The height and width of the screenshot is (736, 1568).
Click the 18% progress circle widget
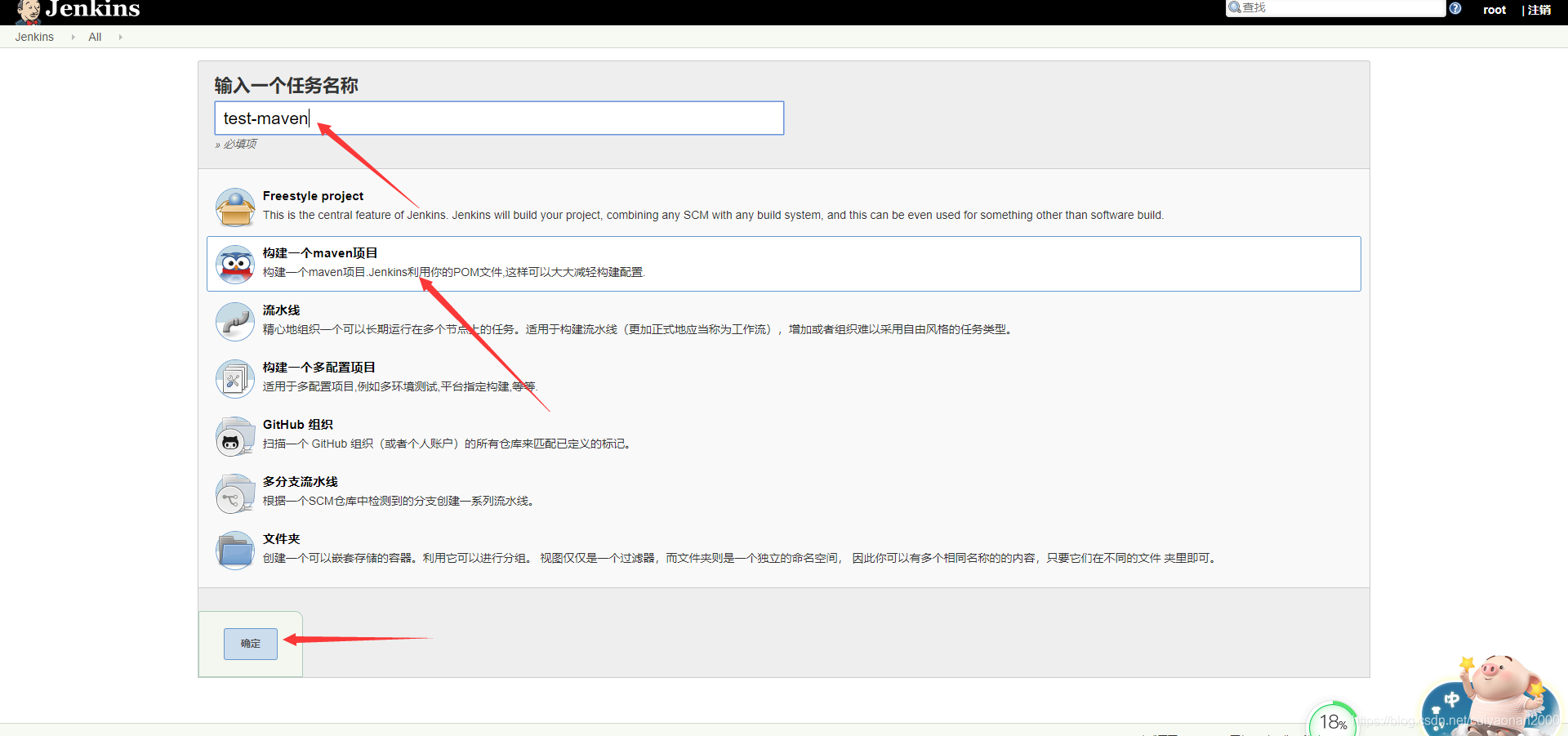click(1333, 720)
